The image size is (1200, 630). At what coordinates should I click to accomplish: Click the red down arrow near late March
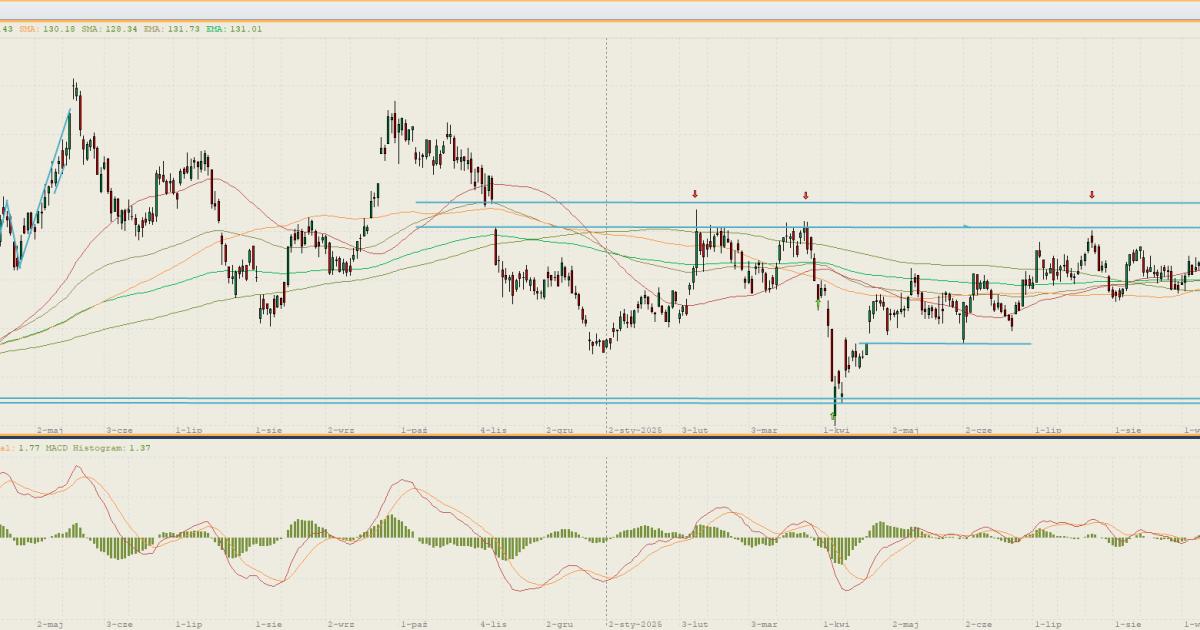805,195
